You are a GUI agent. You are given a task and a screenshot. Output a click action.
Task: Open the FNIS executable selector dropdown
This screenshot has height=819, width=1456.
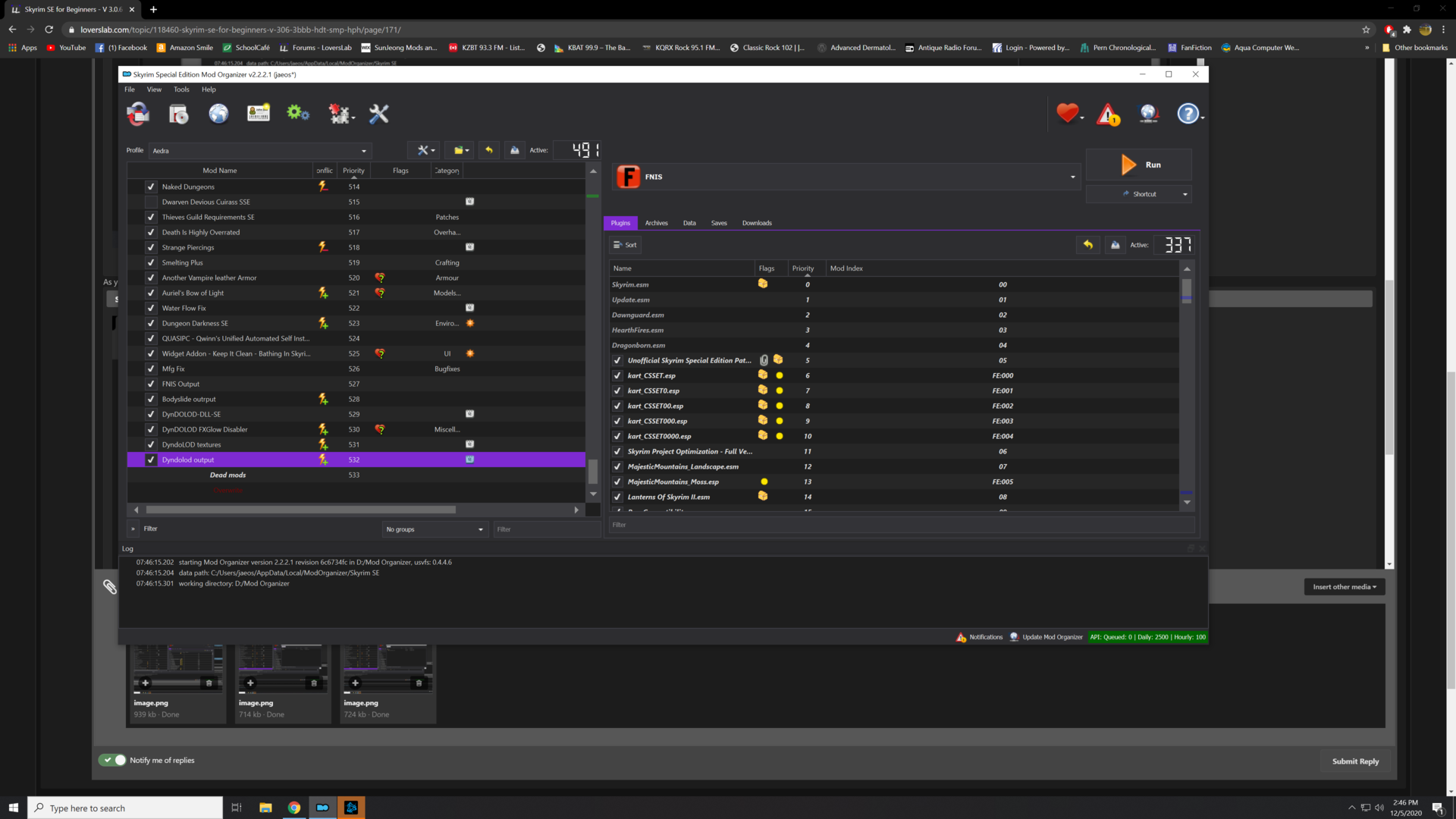(x=846, y=177)
